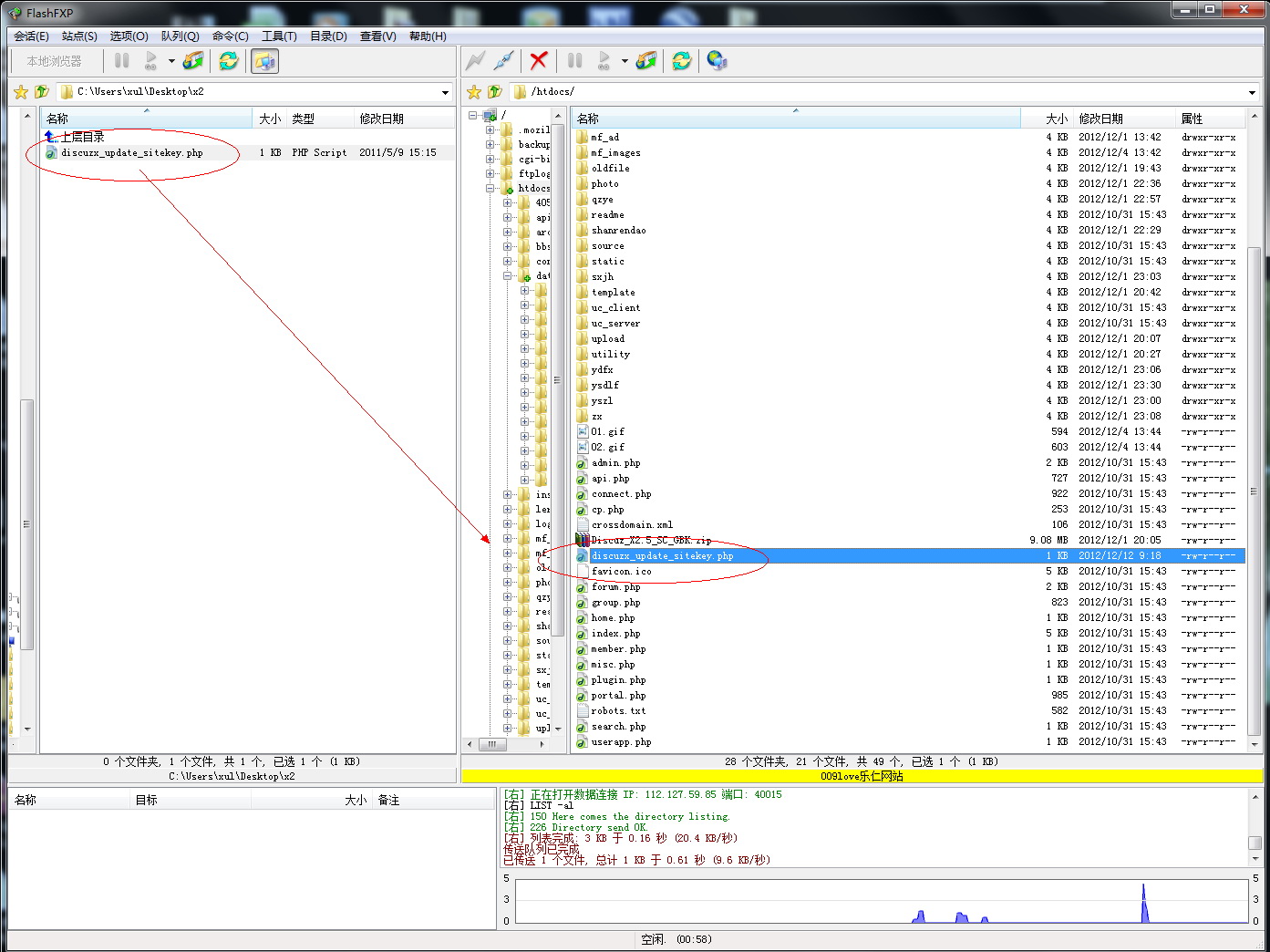Go up one folder in remote pane
The width and height of the screenshot is (1270, 952).
point(495,91)
